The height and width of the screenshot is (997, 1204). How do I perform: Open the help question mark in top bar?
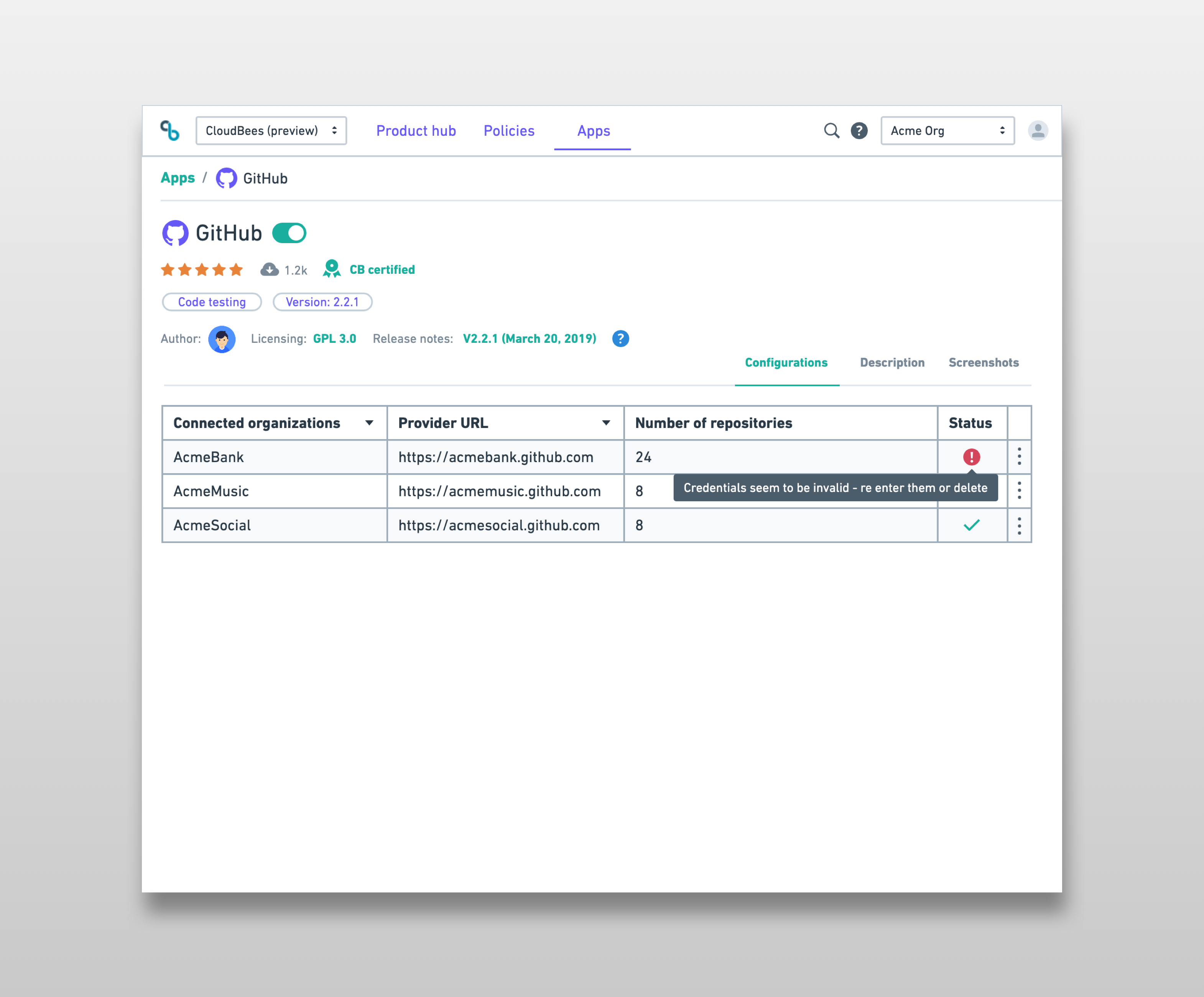[859, 131]
